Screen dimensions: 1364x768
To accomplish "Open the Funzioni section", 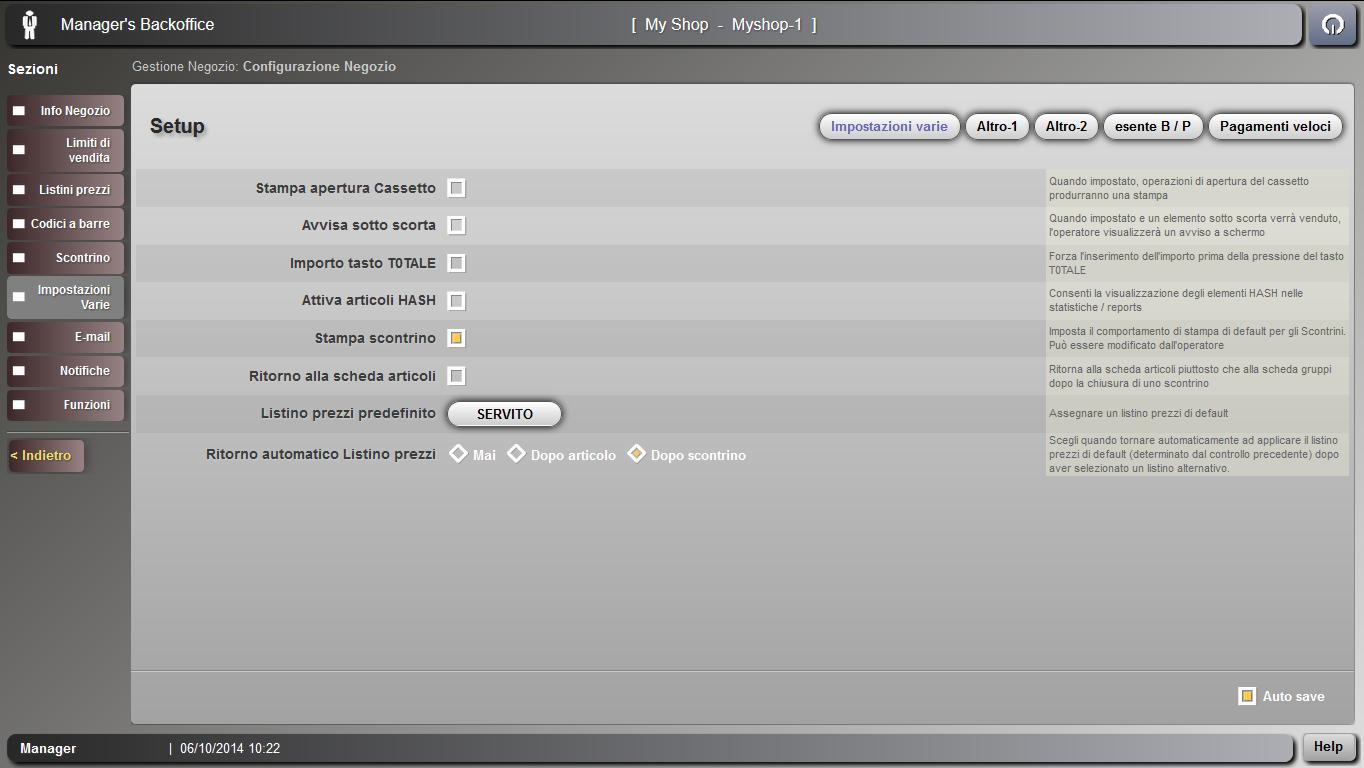I will click(66, 405).
